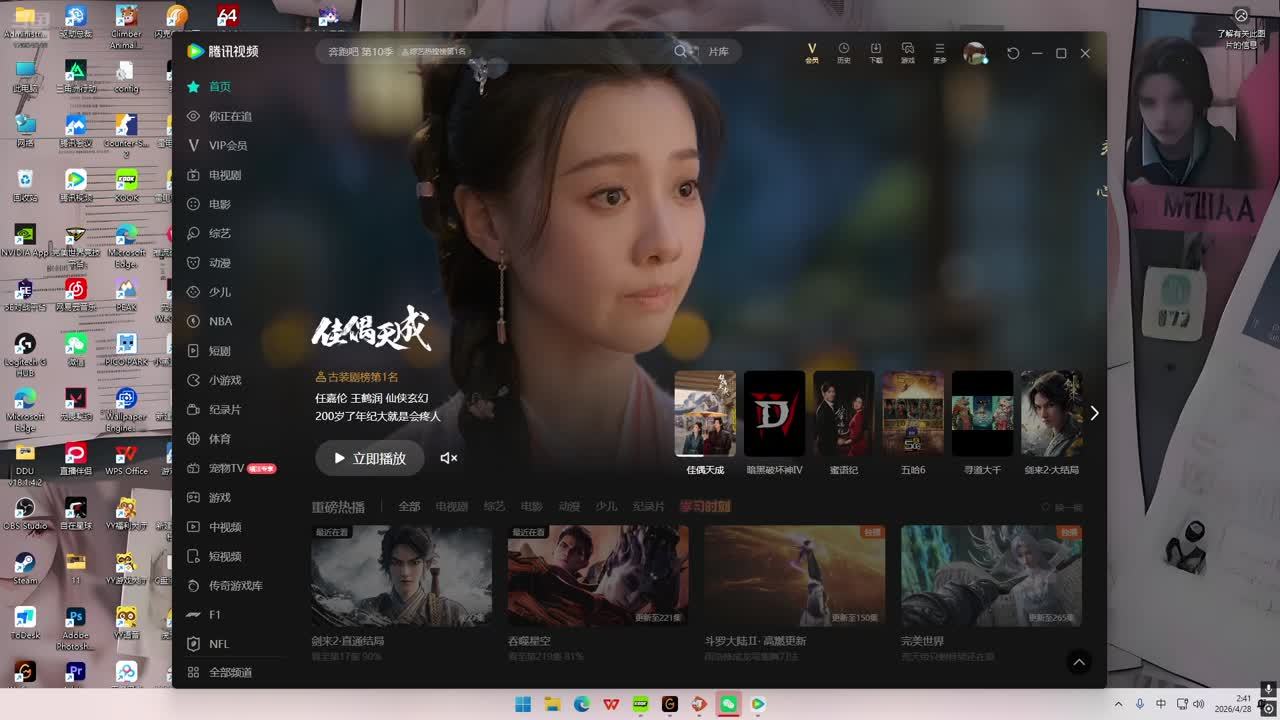Toggle the 换一换 refresh recommendations

tap(1061, 507)
